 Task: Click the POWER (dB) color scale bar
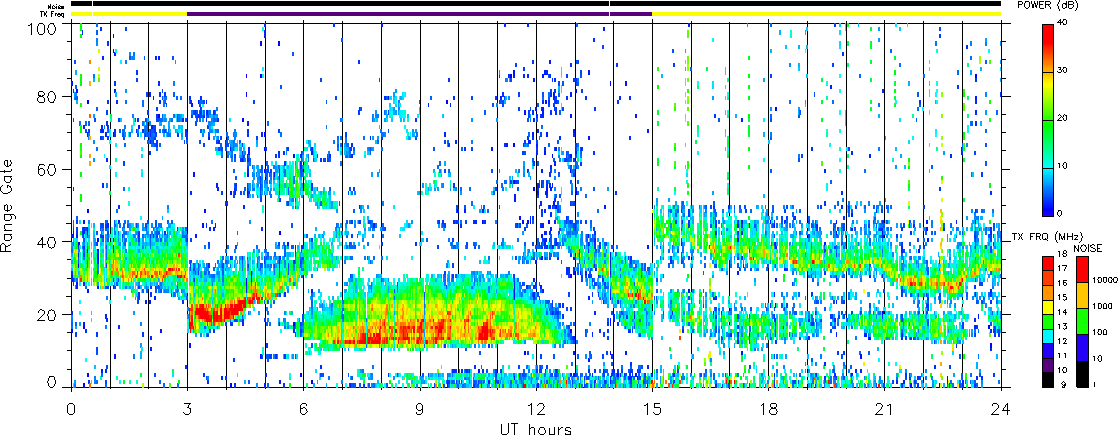tap(1047, 120)
